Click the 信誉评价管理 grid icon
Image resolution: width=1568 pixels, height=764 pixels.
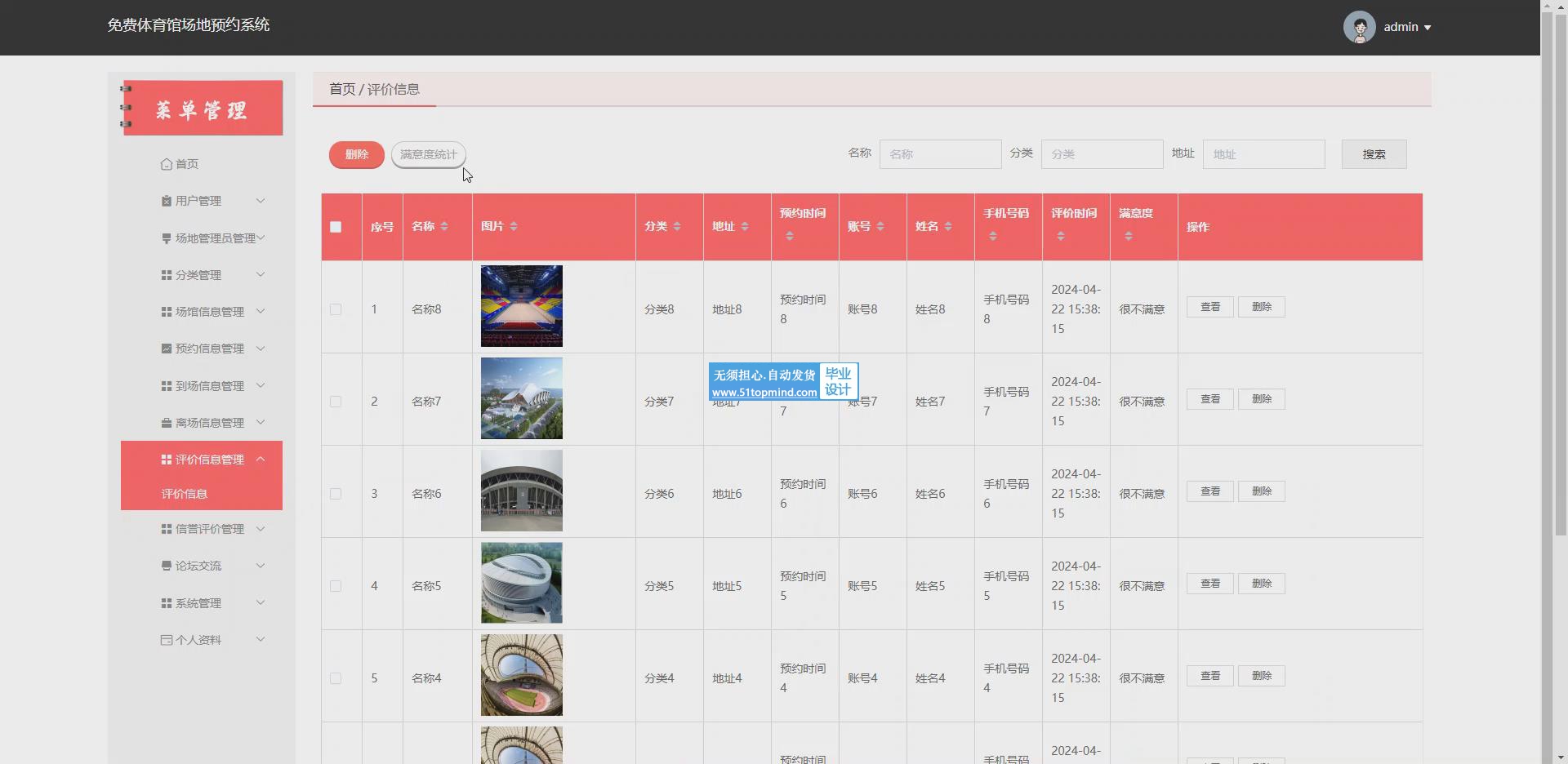[167, 529]
